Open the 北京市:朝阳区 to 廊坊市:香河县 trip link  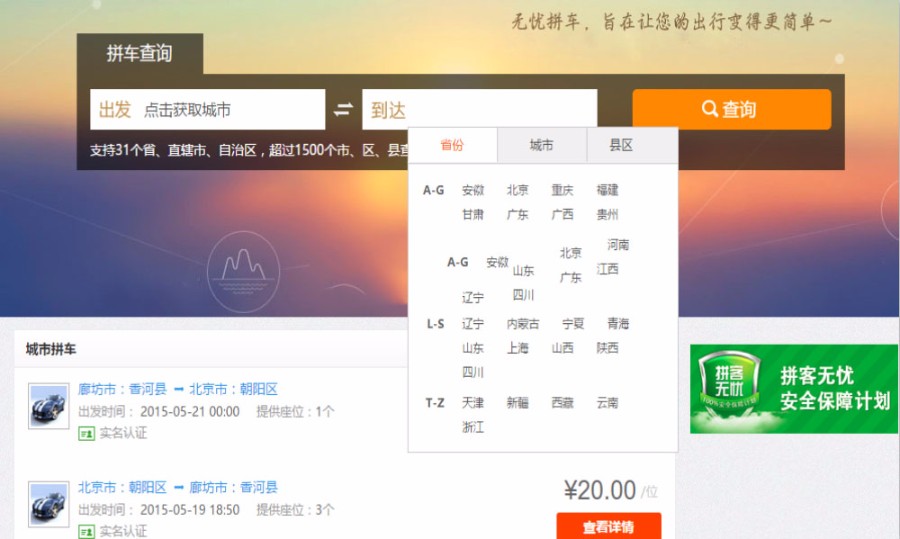pyautogui.click(x=178, y=487)
